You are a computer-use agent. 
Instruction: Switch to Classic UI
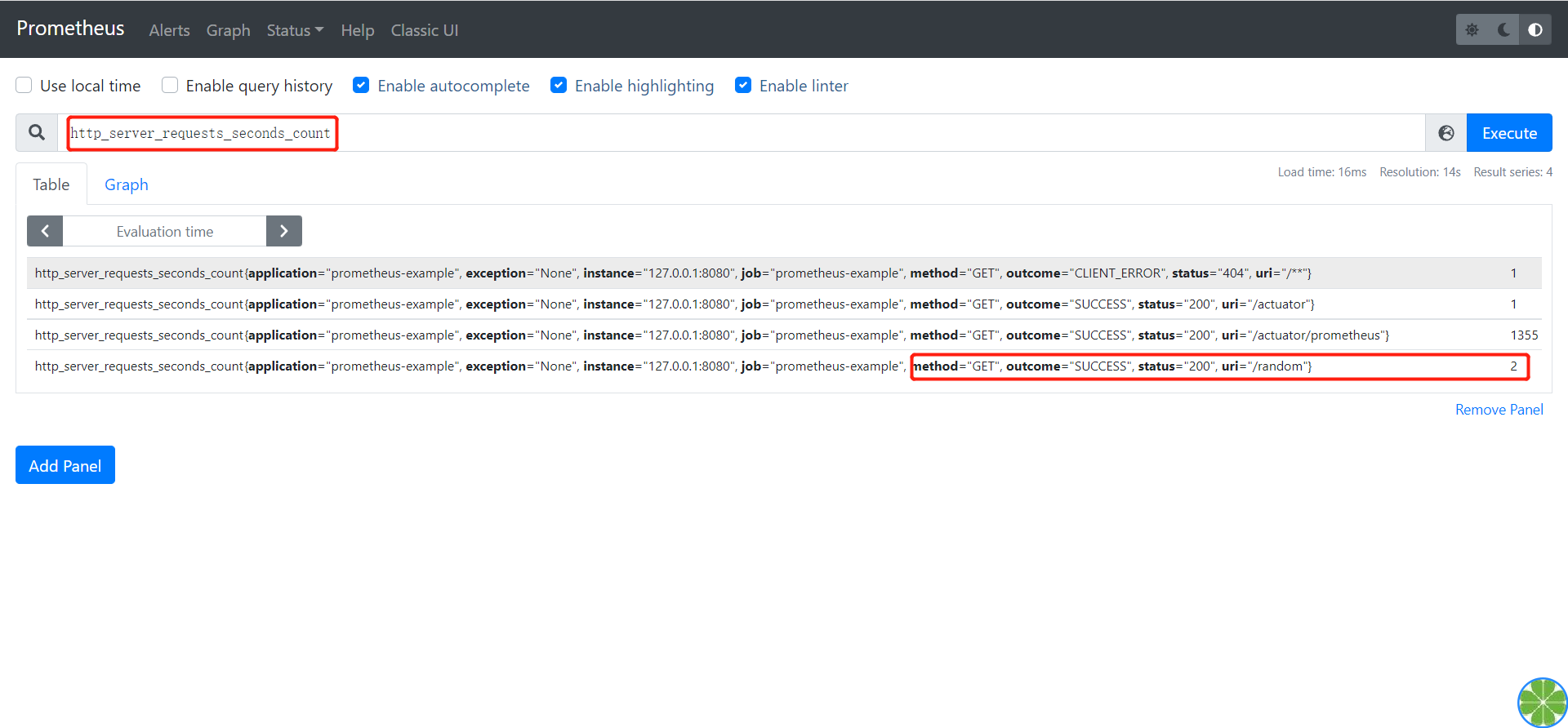(x=425, y=30)
